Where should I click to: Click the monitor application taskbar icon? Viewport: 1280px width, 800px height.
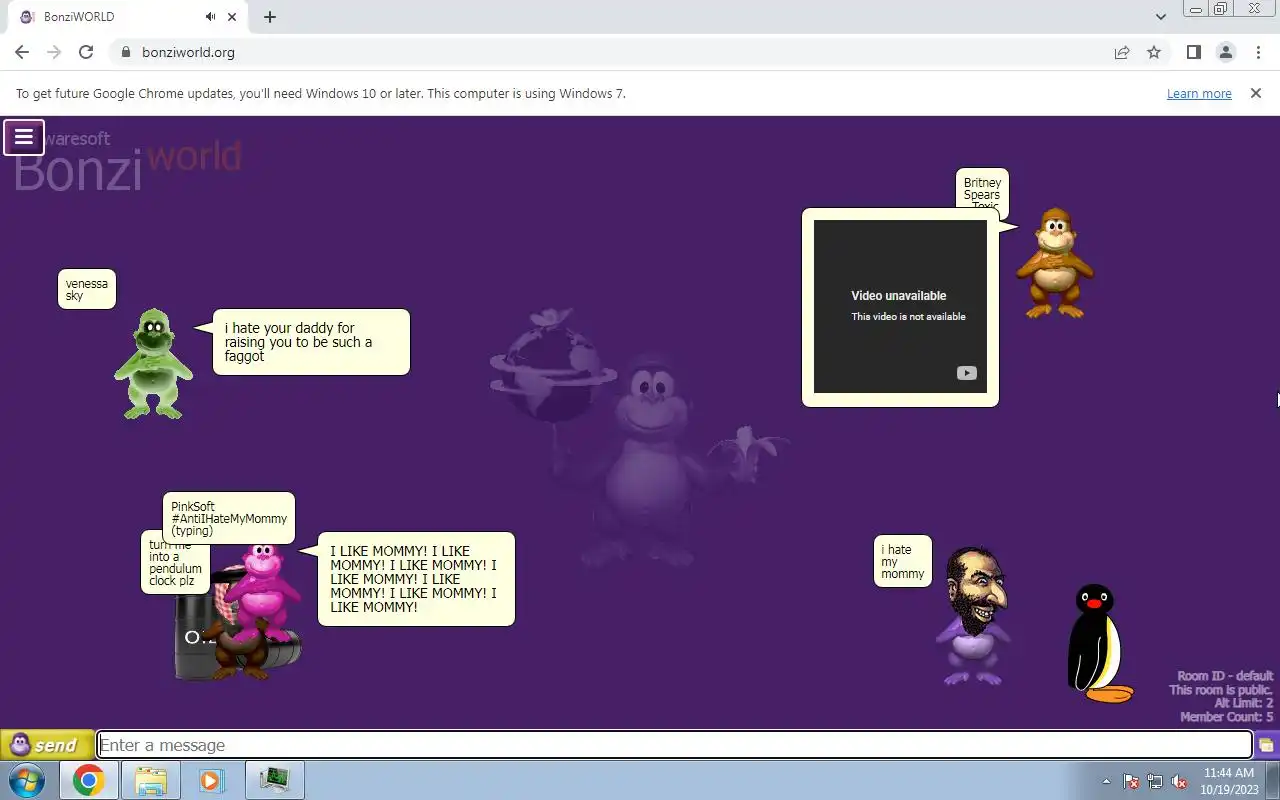click(274, 780)
